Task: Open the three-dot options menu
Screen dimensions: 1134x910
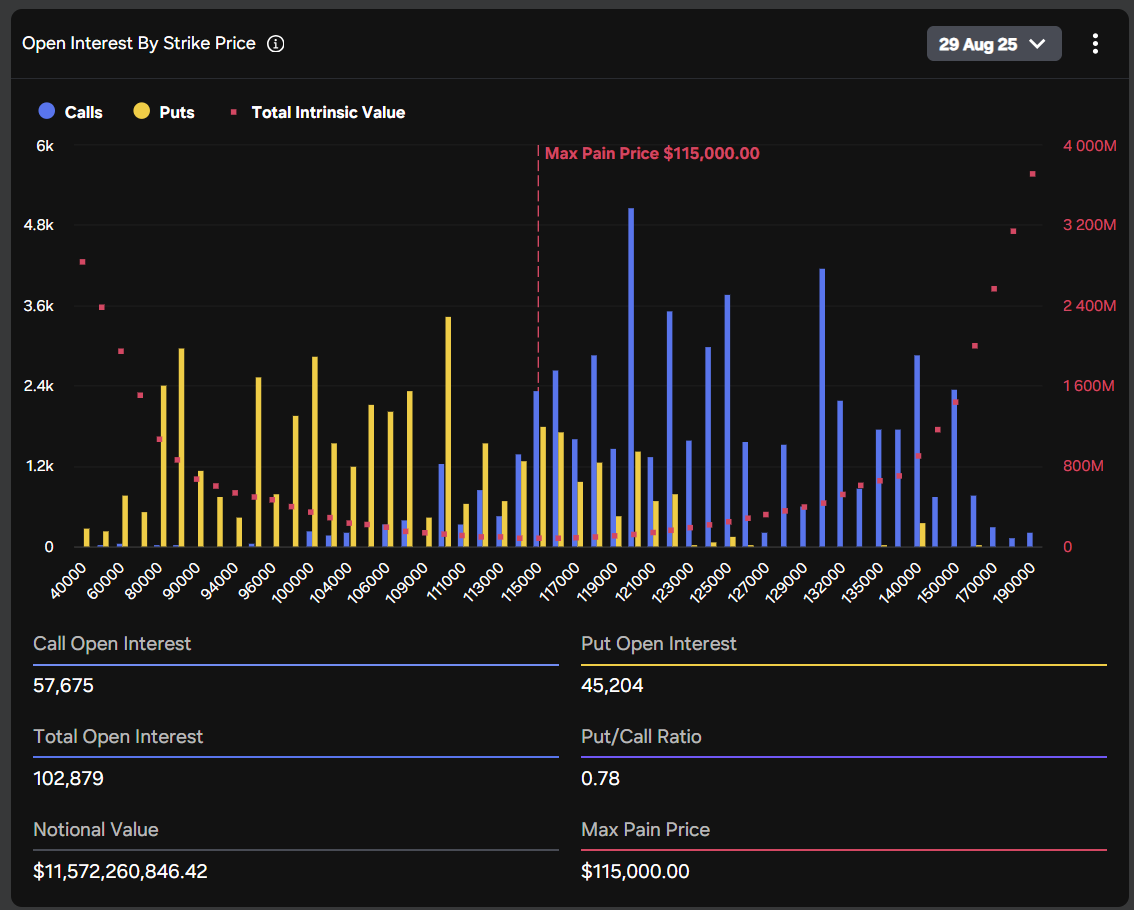Action: point(1095,44)
